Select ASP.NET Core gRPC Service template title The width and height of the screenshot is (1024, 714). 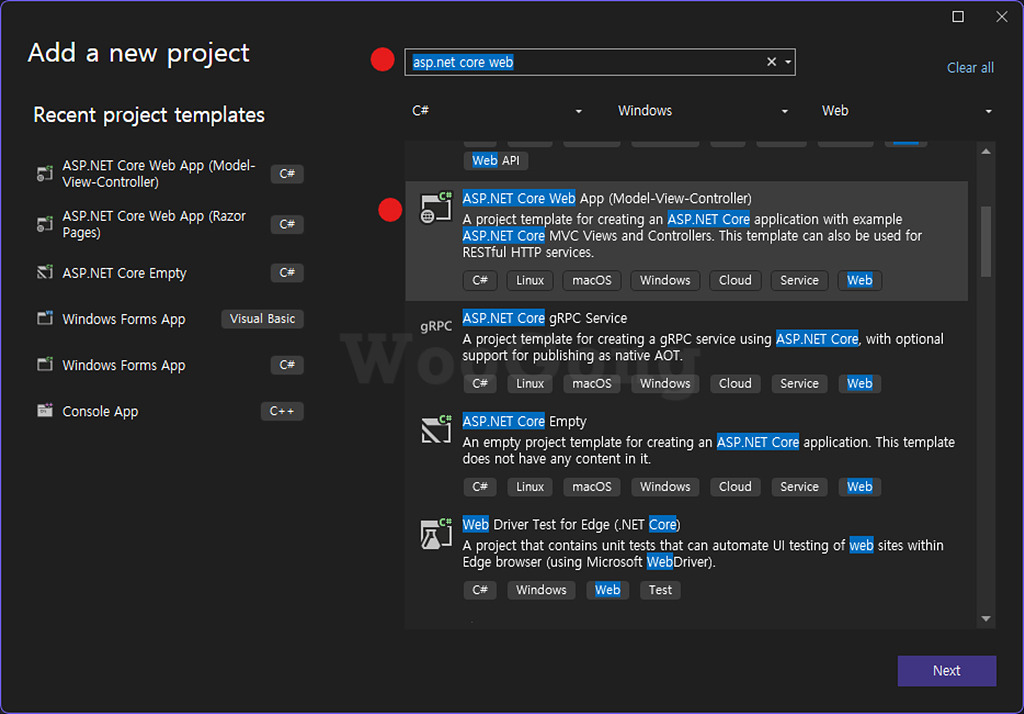545,318
